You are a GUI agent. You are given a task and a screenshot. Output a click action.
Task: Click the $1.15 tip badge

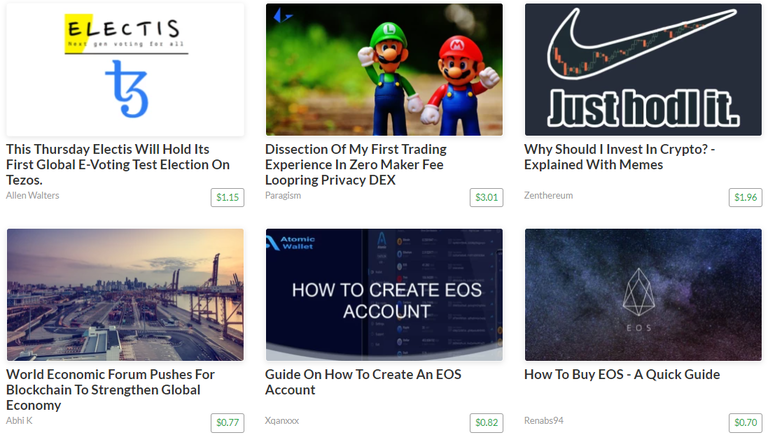click(x=227, y=197)
